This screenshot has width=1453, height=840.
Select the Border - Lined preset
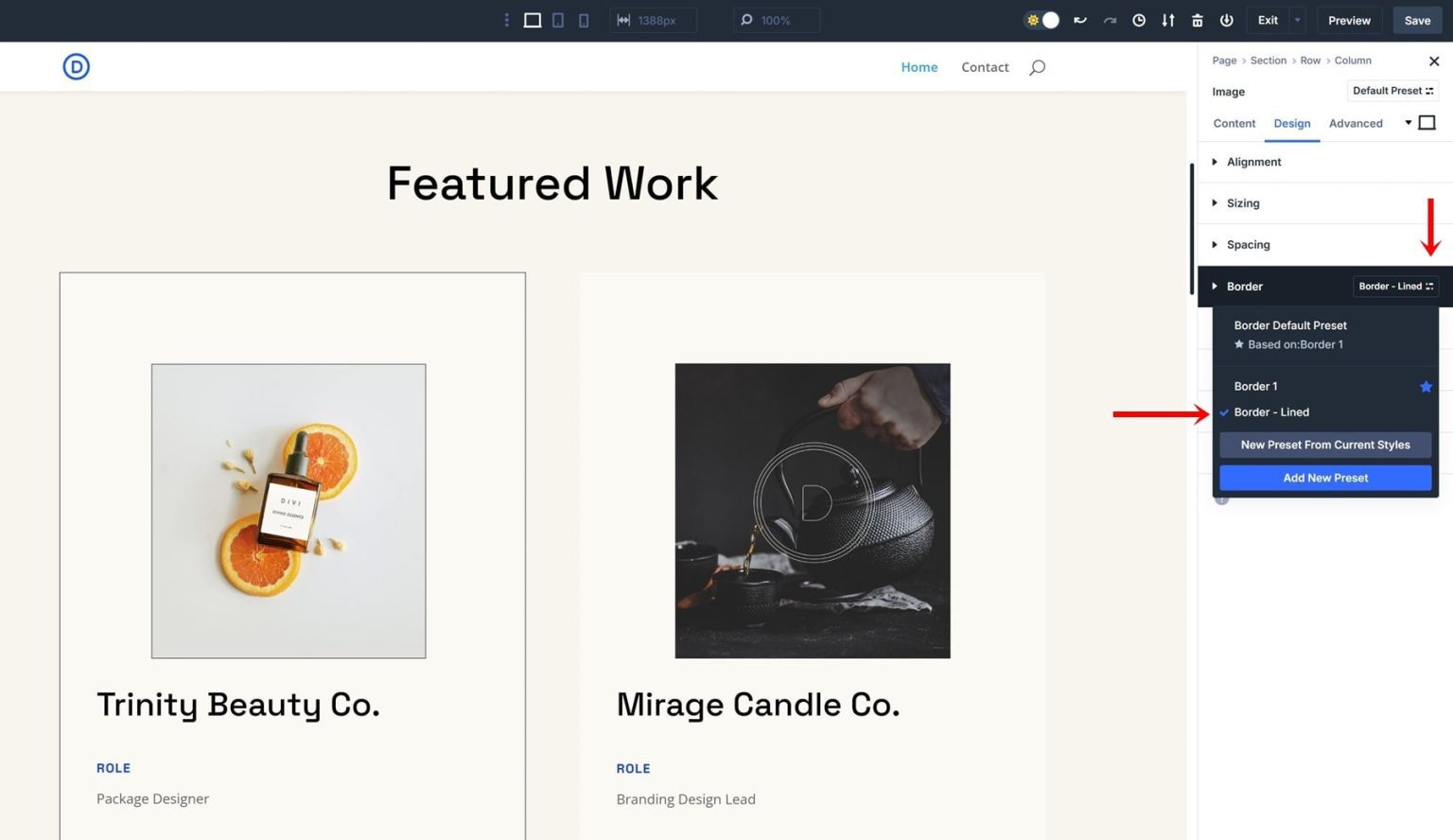pos(1272,412)
